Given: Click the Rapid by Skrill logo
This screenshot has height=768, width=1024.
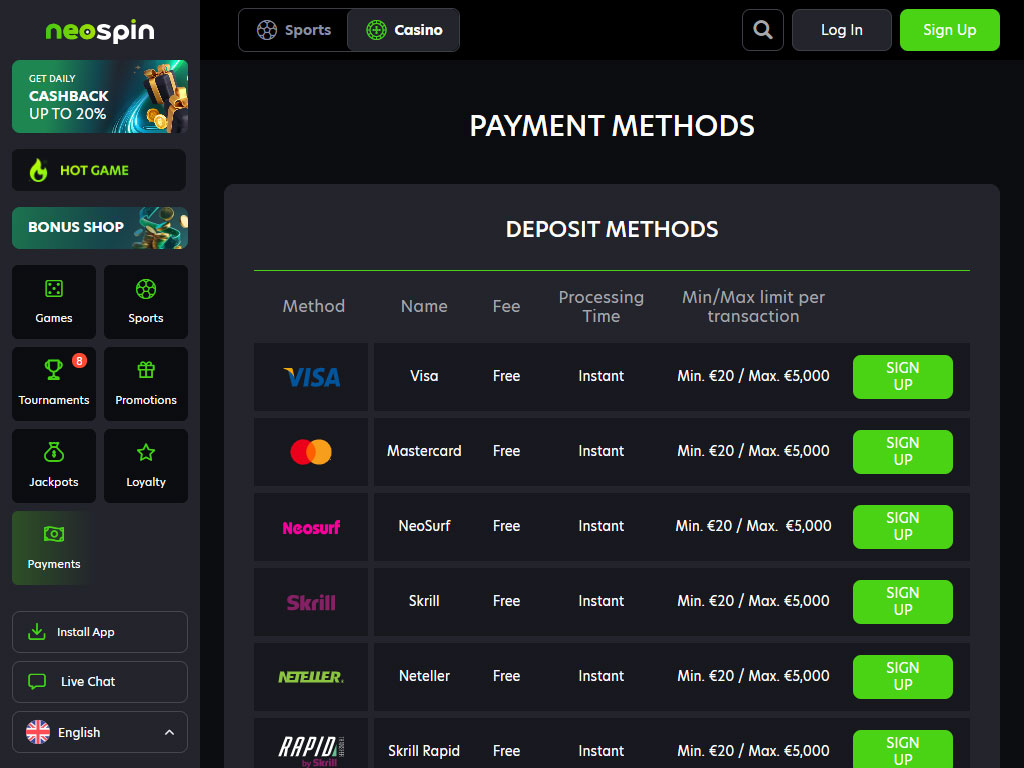Looking at the screenshot, I should 311,751.
